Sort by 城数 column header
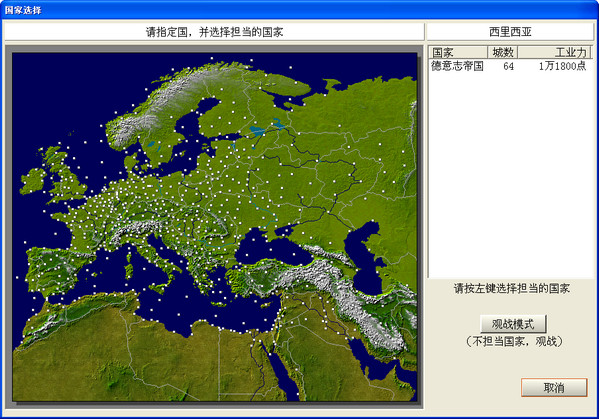599x419 pixels. [503, 52]
